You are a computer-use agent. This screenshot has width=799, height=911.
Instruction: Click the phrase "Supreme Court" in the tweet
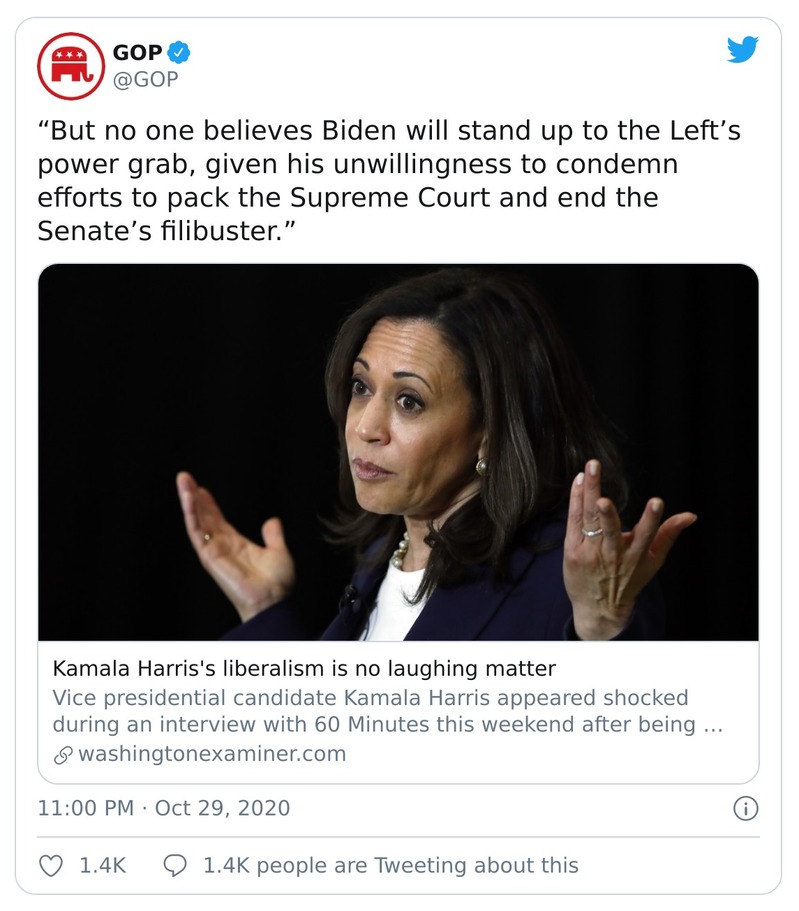tap(392, 197)
